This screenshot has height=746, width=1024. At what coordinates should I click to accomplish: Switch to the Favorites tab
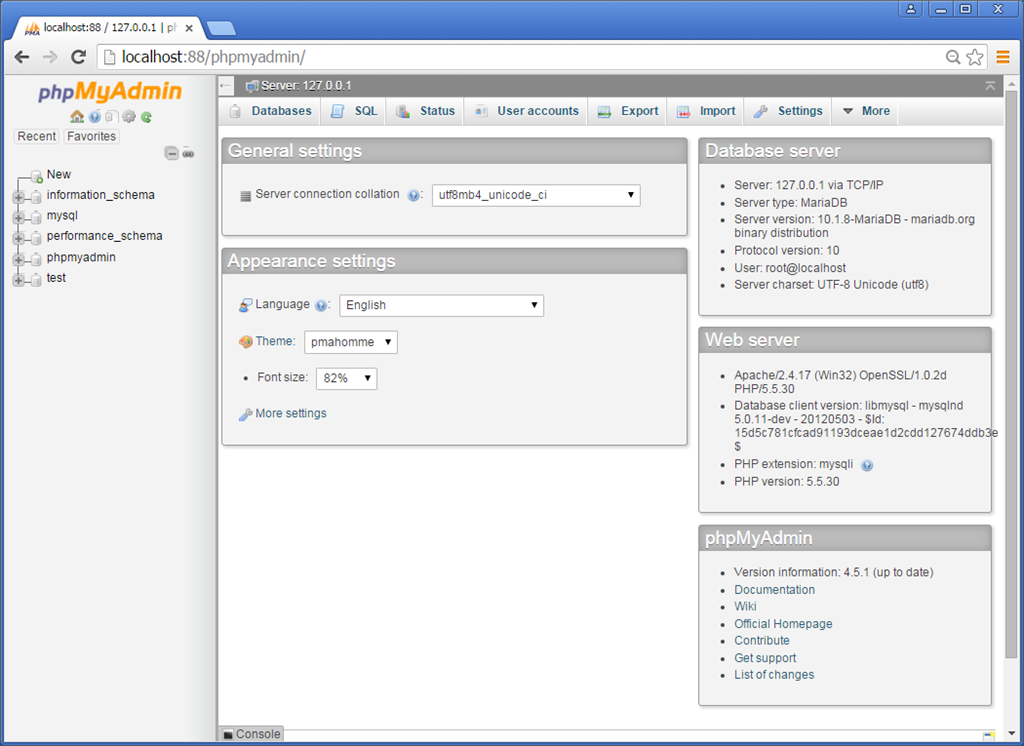pyautogui.click(x=90, y=136)
